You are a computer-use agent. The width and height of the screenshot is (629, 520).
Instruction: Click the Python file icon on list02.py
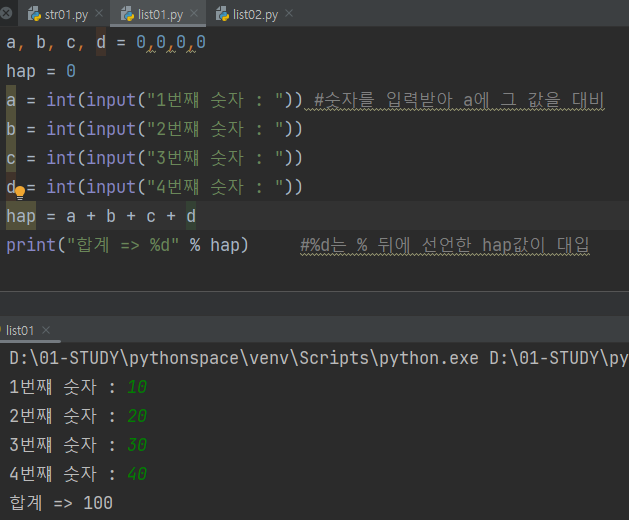click(223, 14)
